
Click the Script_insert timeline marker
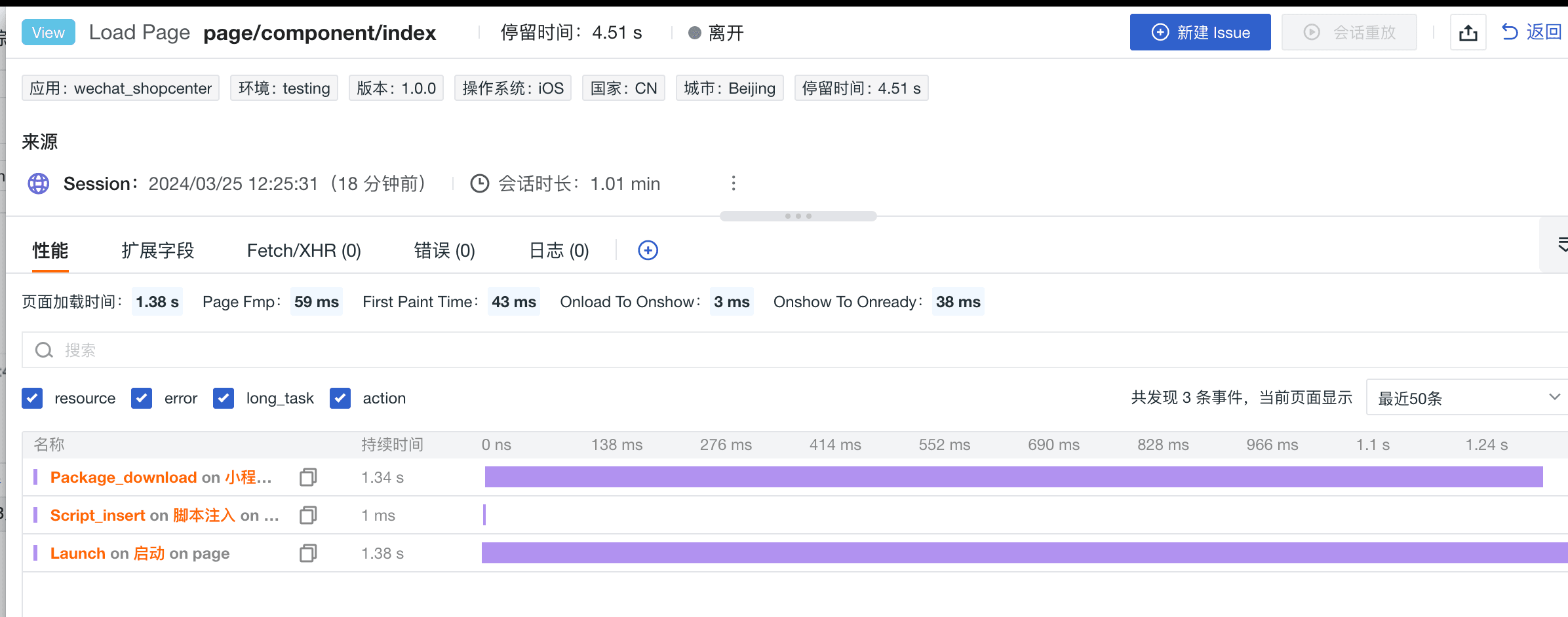pyautogui.click(x=484, y=515)
